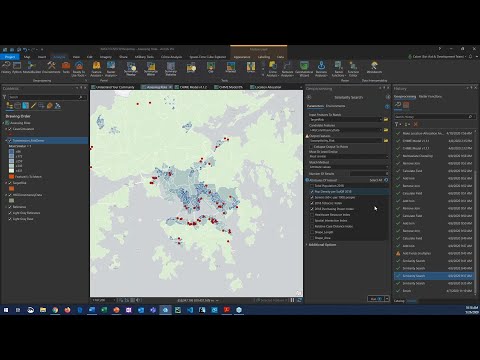480x360 pixels.
Task: Toggle visibility of Light Gray Base layer
Action: [10, 219]
